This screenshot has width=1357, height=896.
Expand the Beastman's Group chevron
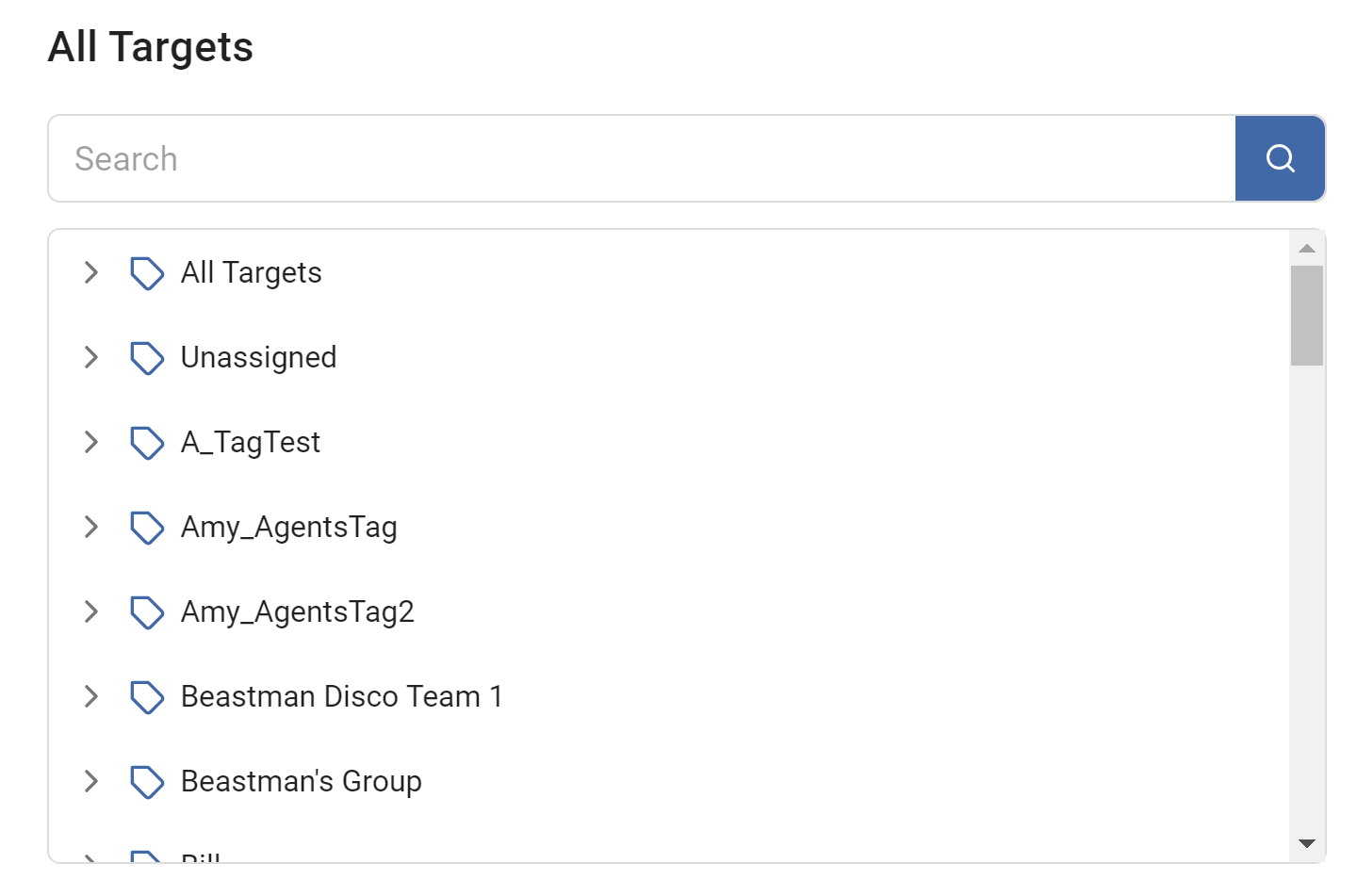91,782
